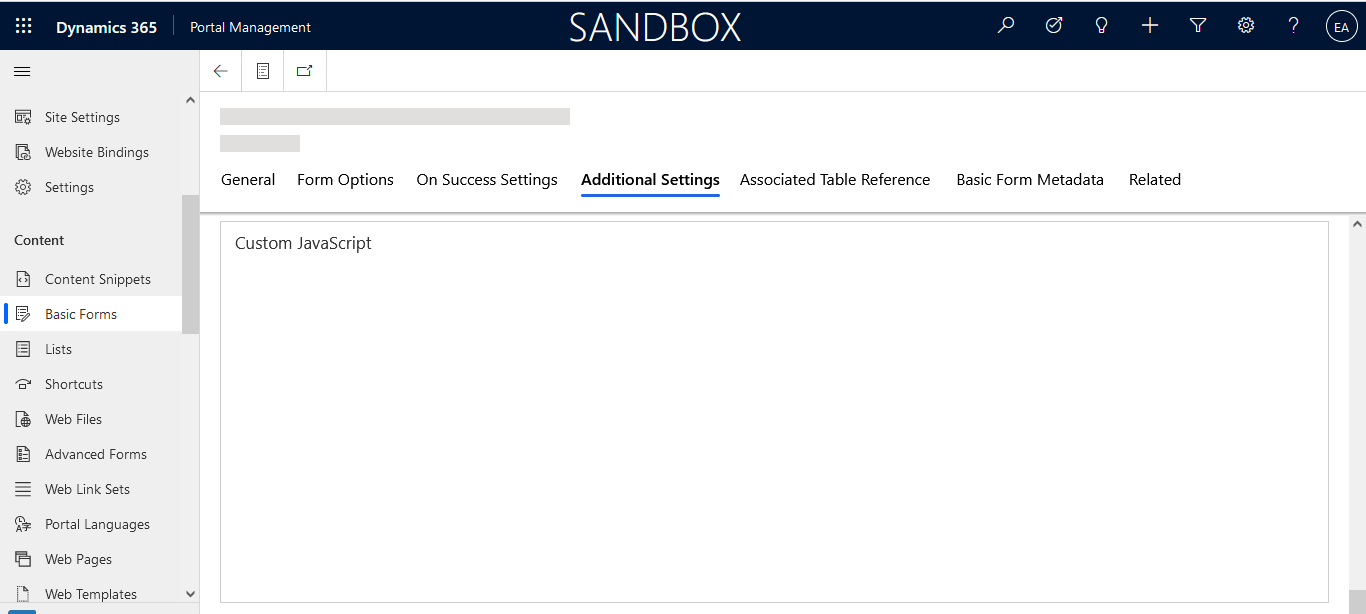The height and width of the screenshot is (614, 1366).
Task: Open Web Link Sets in sidebar
Action: click(x=91, y=489)
